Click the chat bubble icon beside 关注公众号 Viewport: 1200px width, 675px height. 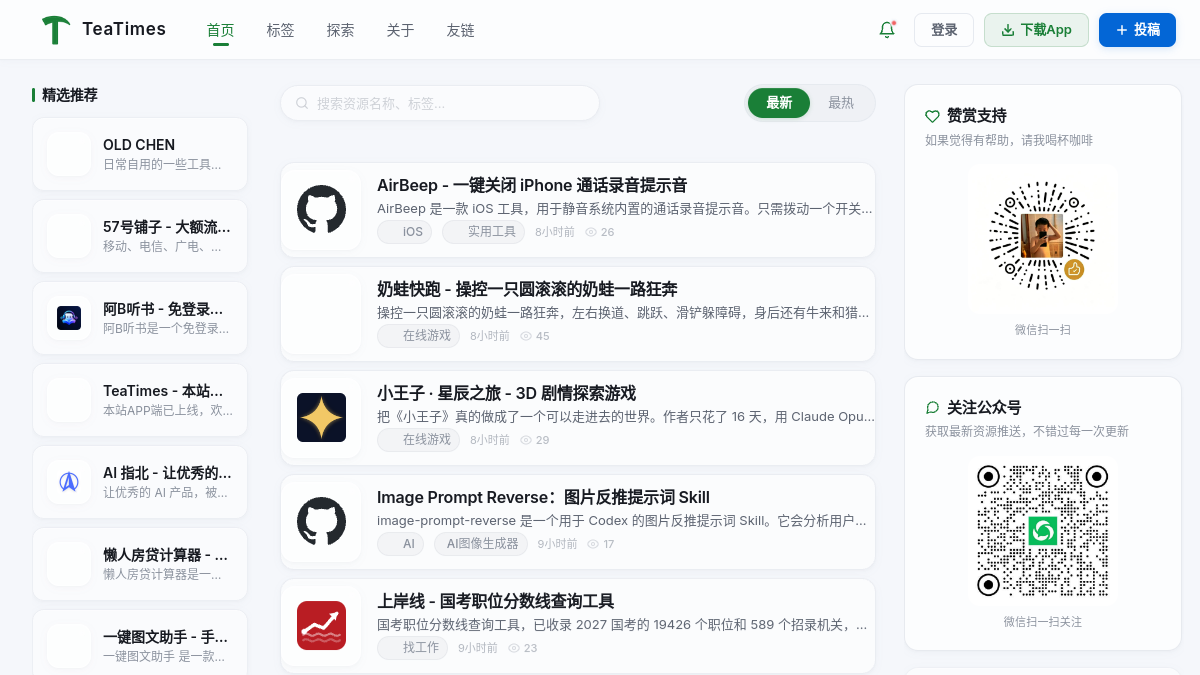click(x=932, y=408)
